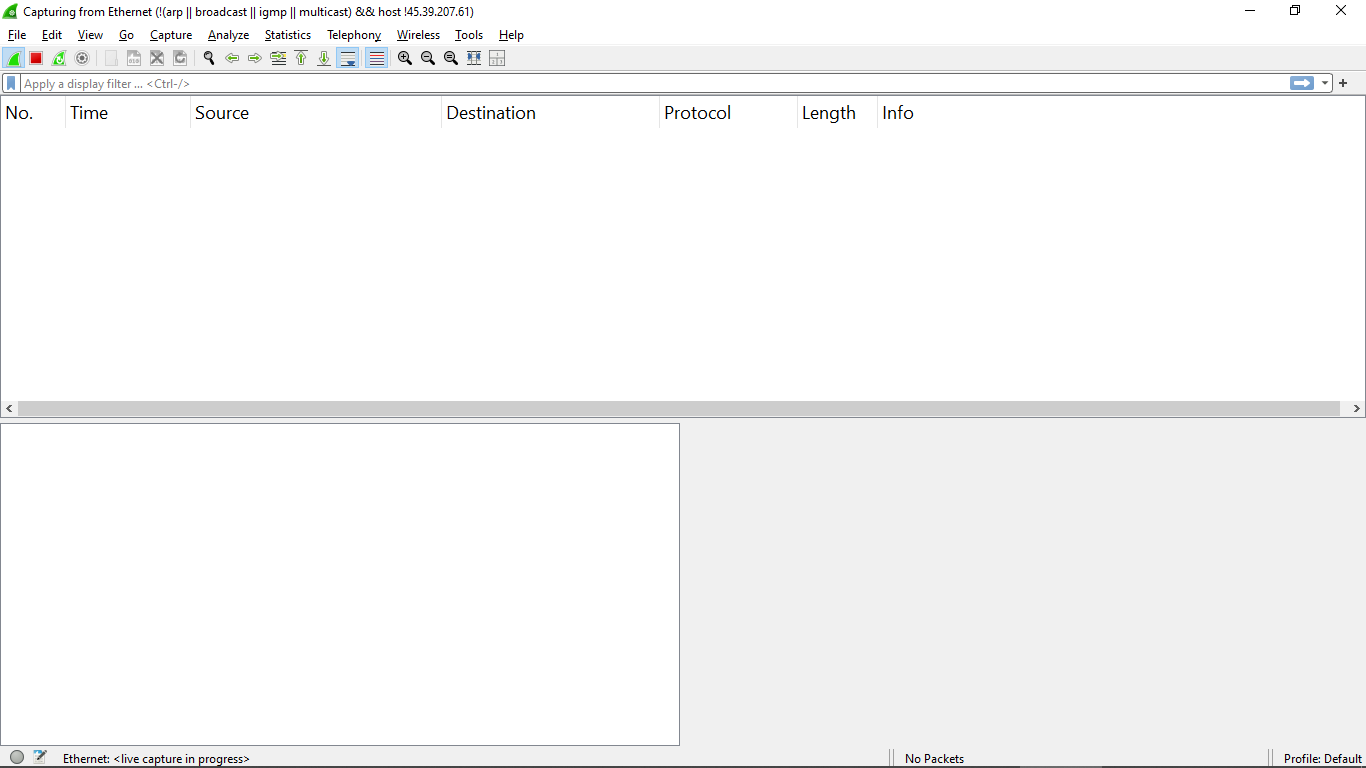The height and width of the screenshot is (768, 1366).
Task: Open the Statistics menu
Action: 288,35
